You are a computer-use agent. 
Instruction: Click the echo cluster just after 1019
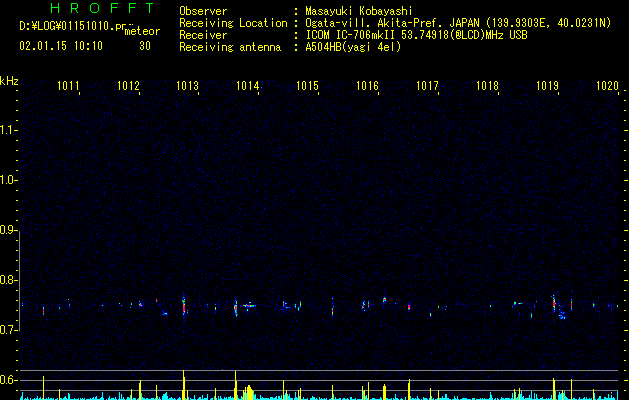point(562,315)
